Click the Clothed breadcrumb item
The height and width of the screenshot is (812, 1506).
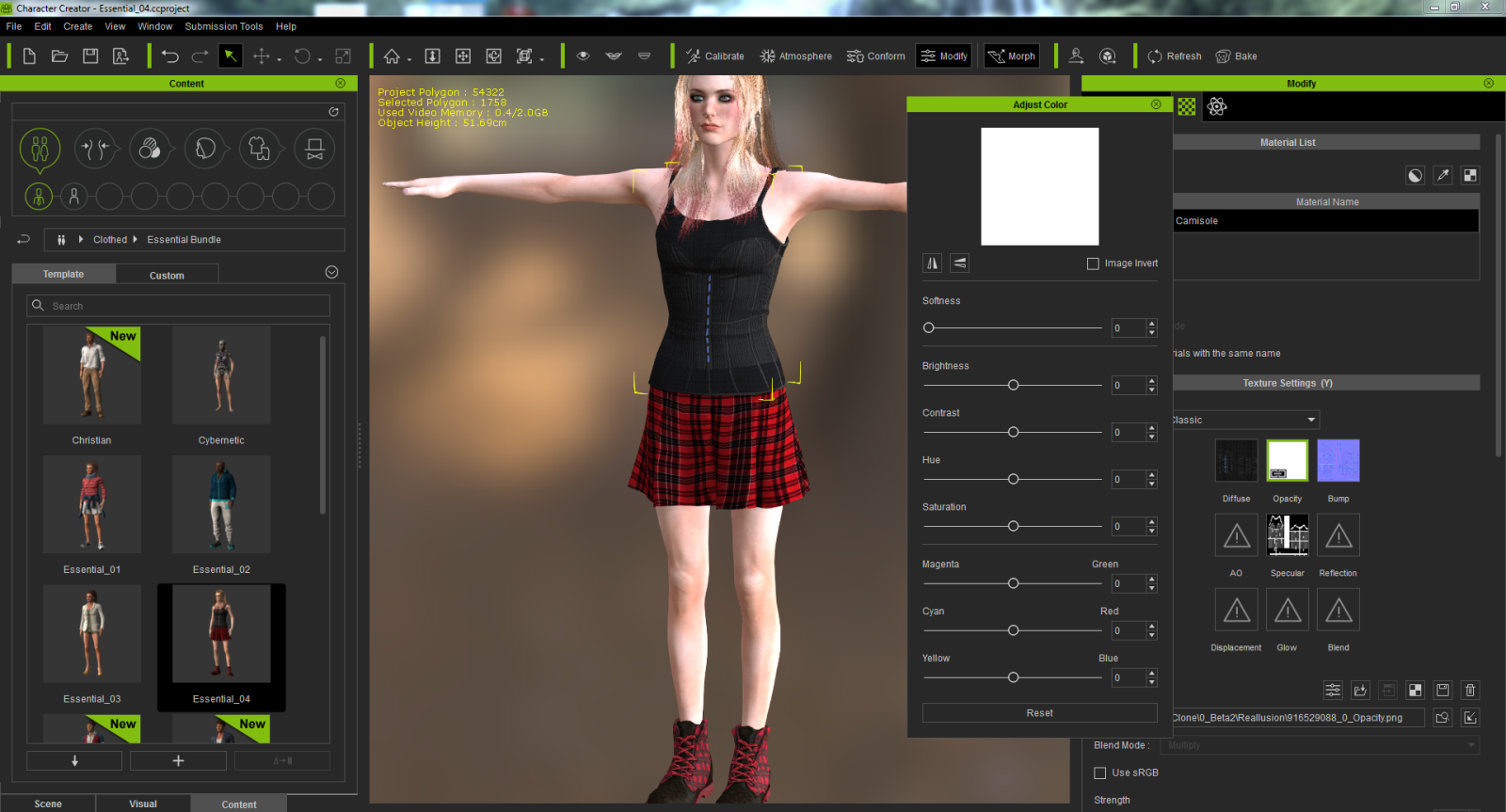click(x=110, y=240)
